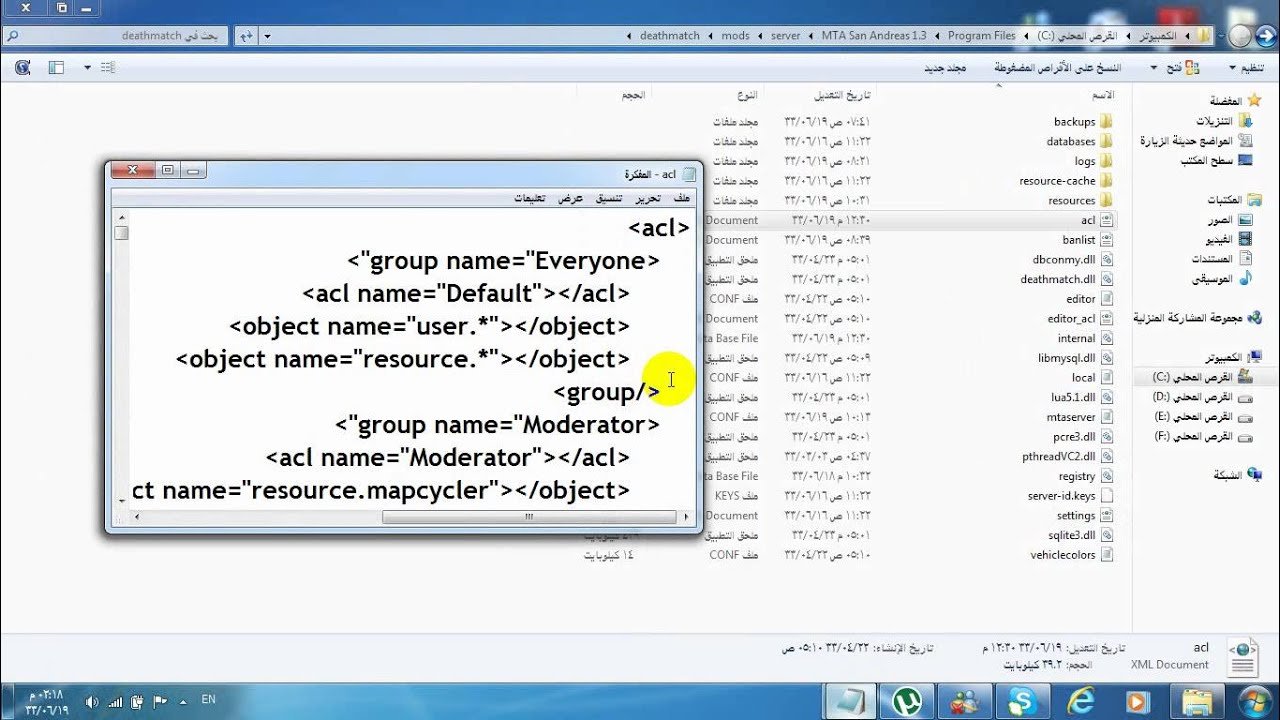This screenshot has width=1280, height=720.
Task: Sort by النوع (Type) column header
Action: click(x=747, y=95)
